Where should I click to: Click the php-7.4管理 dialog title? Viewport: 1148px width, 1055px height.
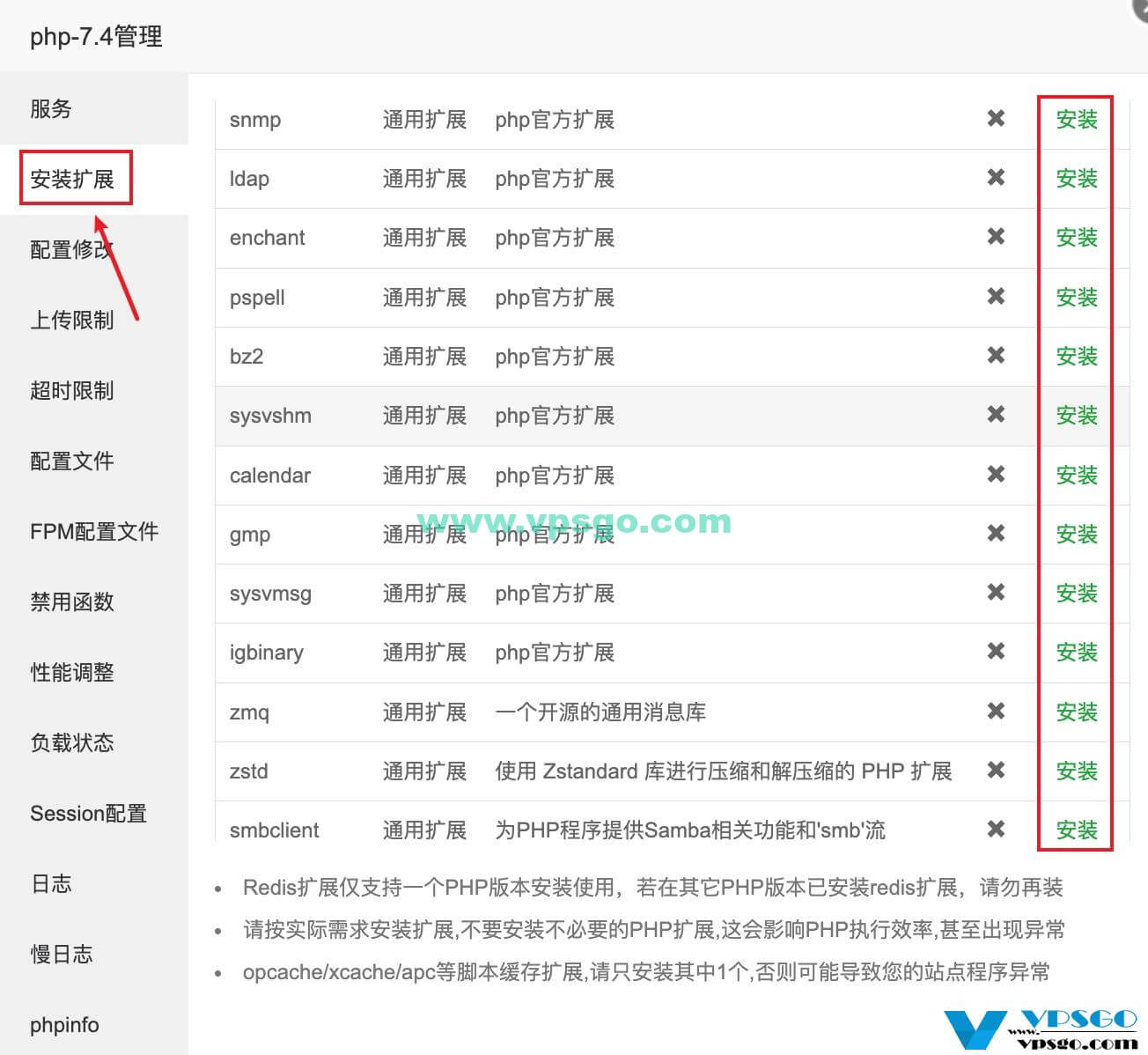click(x=96, y=37)
